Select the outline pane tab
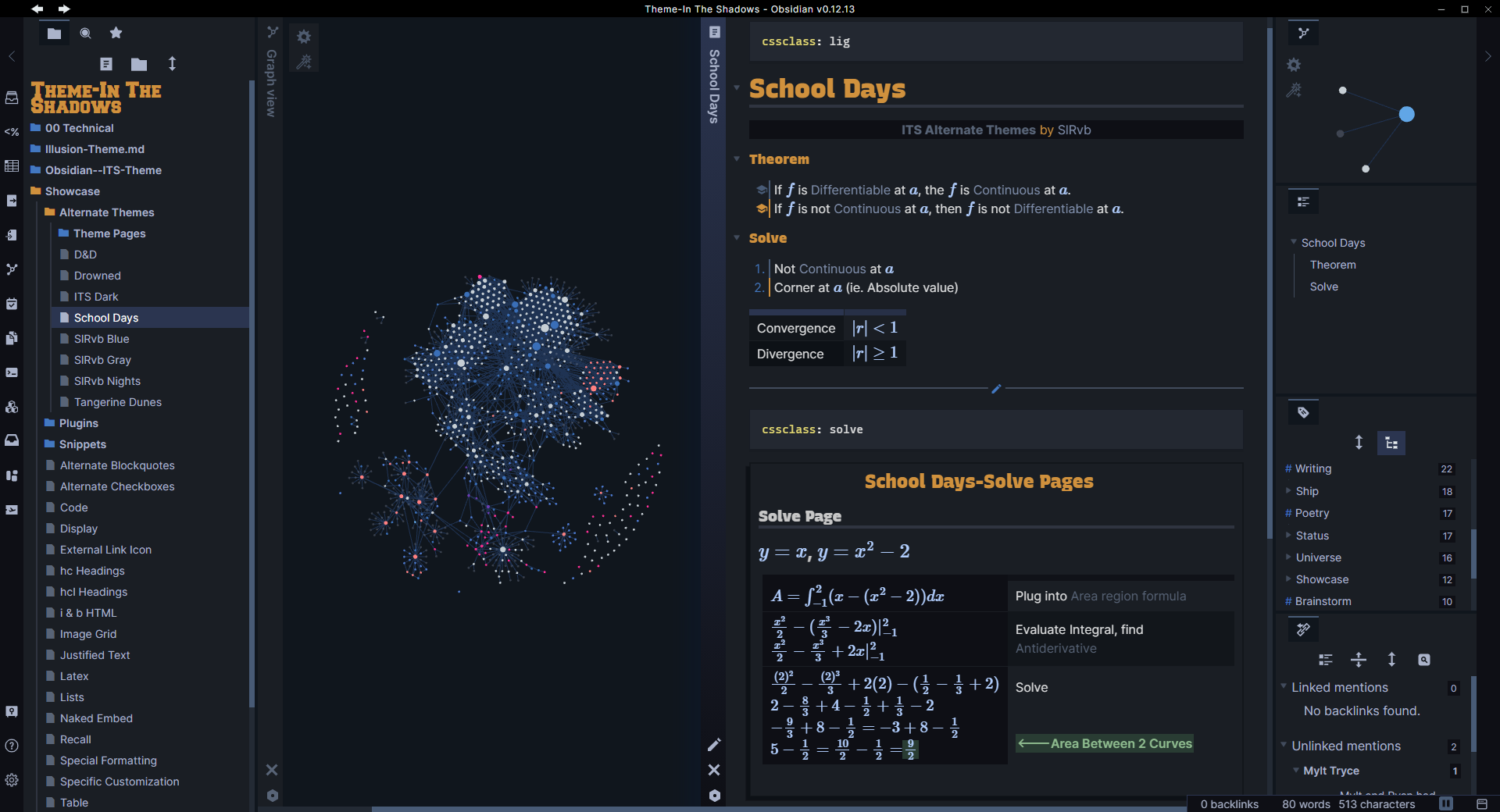Viewport: 1500px width, 812px height. click(1303, 202)
